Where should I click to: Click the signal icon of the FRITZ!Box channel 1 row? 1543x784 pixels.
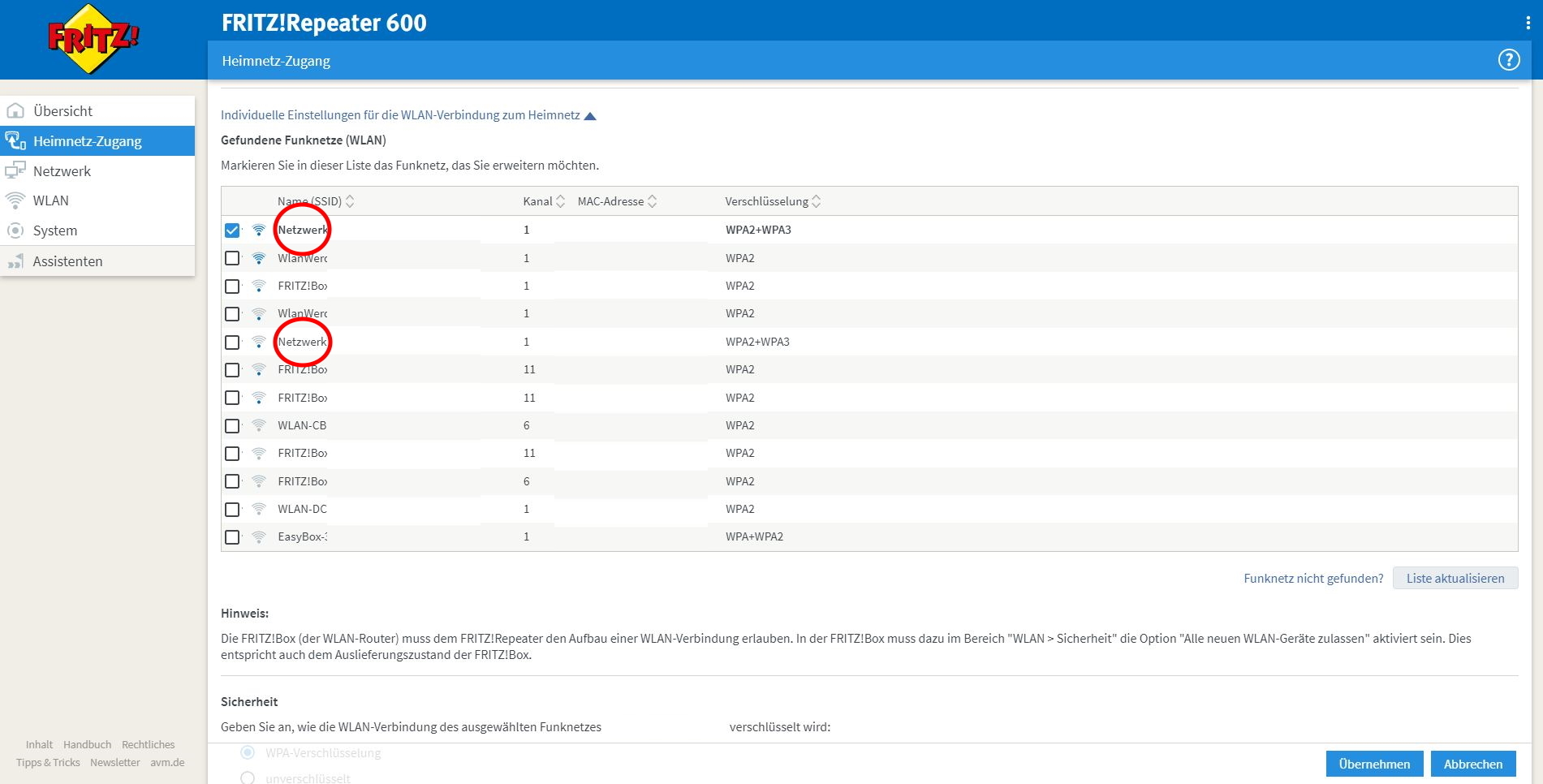click(259, 286)
